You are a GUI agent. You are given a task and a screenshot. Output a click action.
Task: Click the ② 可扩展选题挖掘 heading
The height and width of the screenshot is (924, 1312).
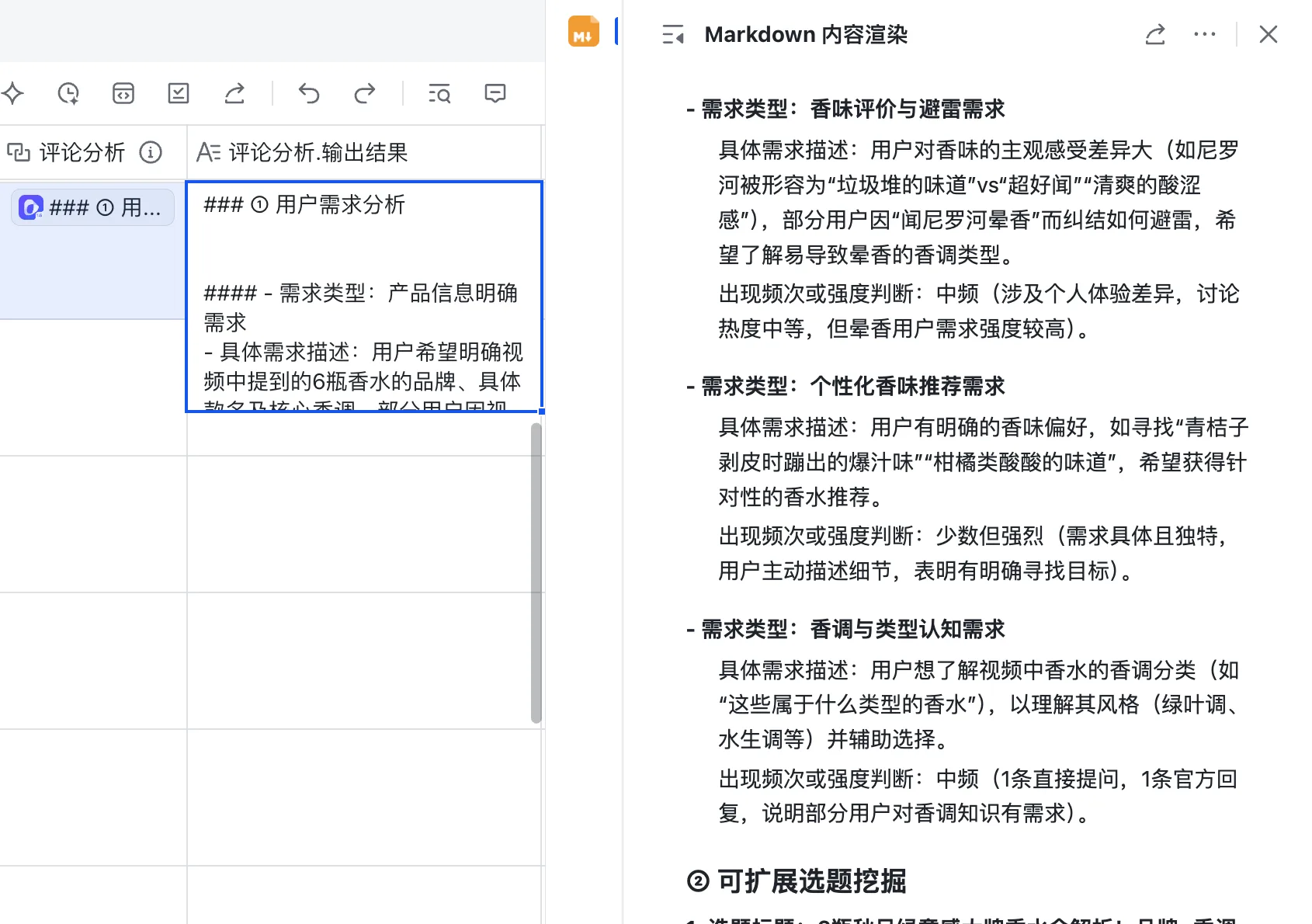click(797, 881)
